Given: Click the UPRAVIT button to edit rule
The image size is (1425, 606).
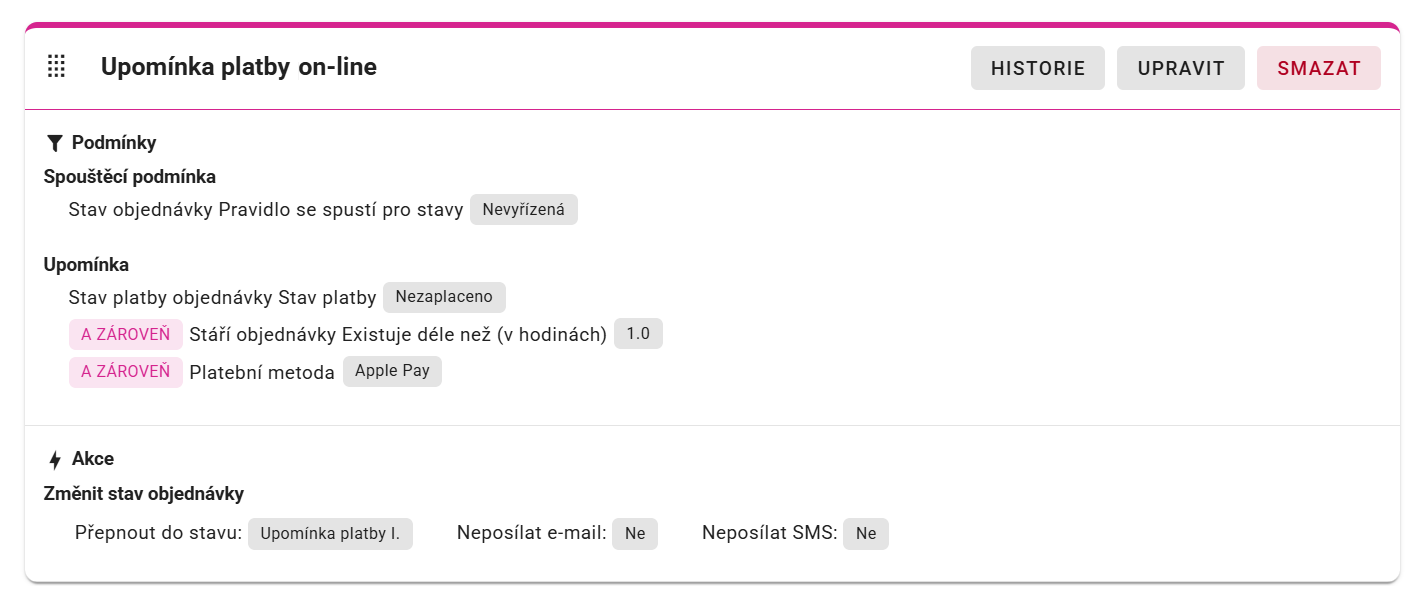Looking at the screenshot, I should click(1181, 68).
